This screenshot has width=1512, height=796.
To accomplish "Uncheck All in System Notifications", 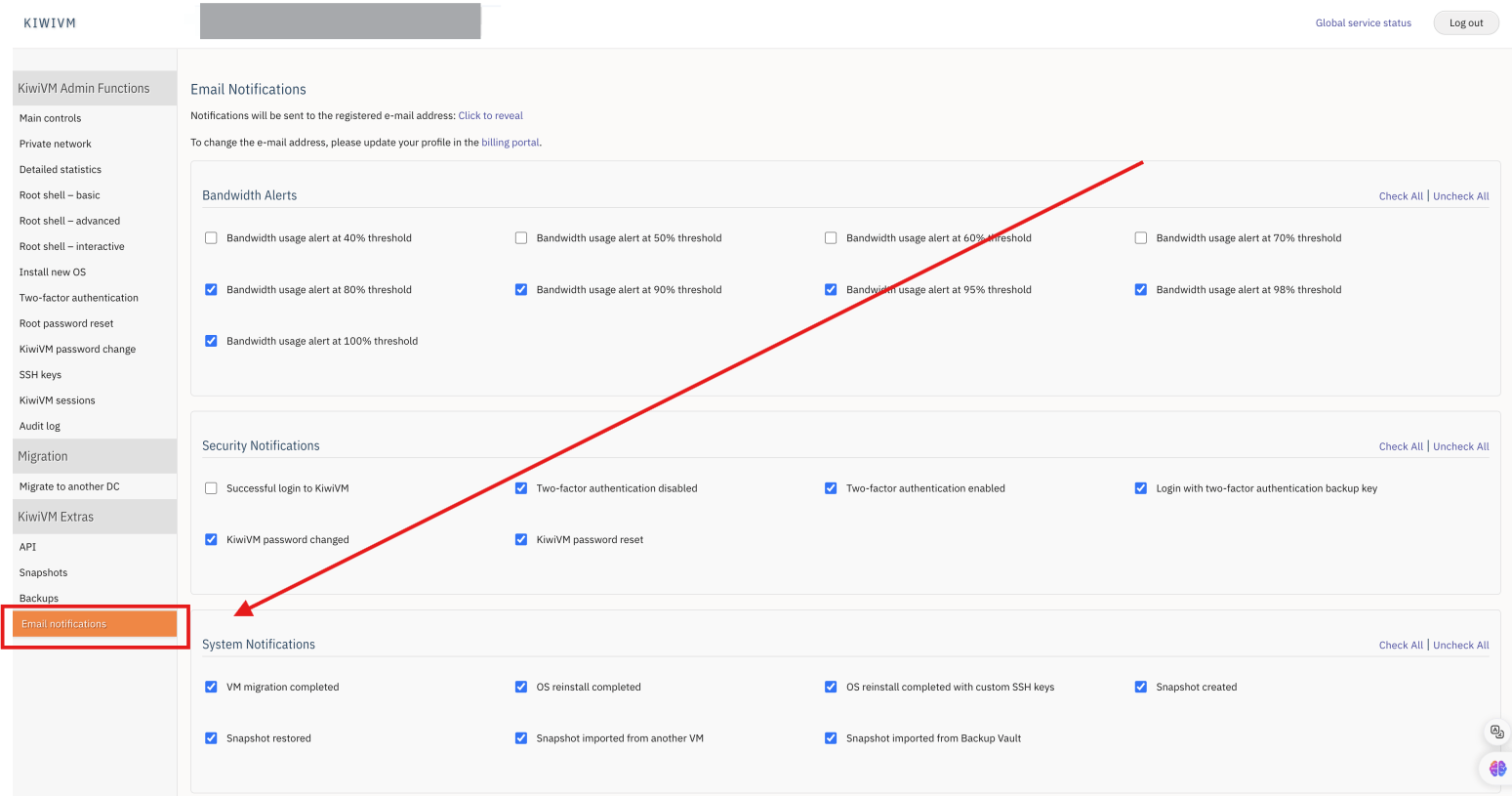I will point(1461,645).
